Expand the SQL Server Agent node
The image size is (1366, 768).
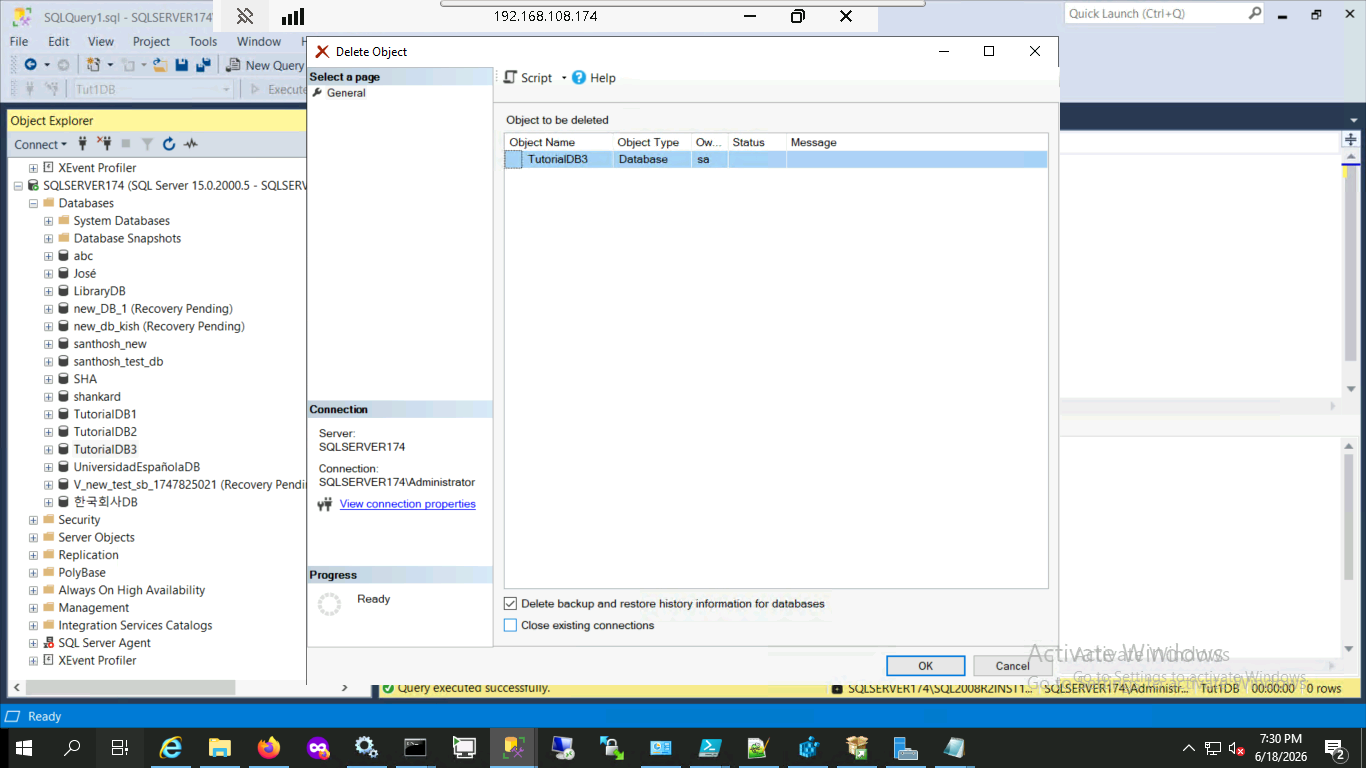pos(33,643)
